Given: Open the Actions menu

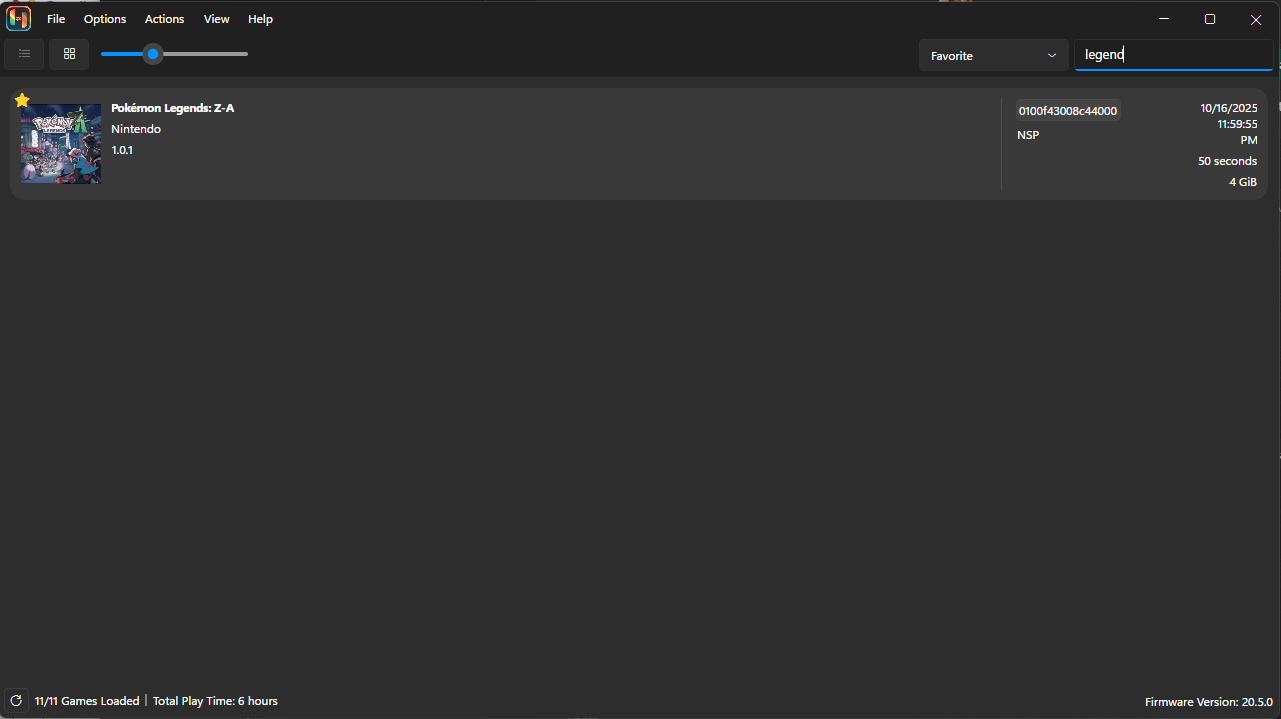Looking at the screenshot, I should point(165,19).
